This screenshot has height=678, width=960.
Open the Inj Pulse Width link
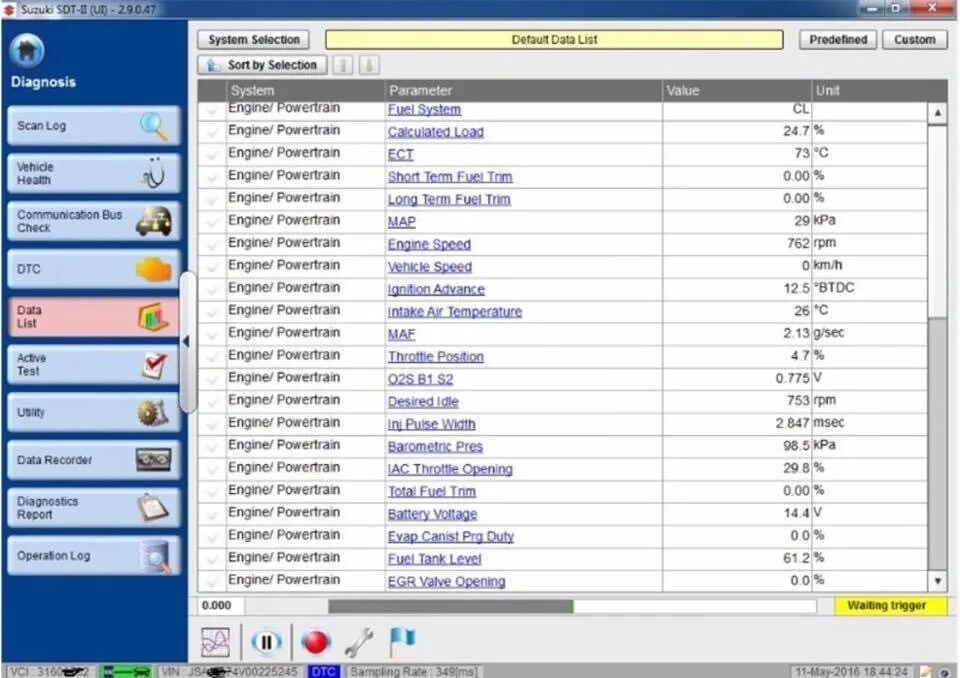432,424
